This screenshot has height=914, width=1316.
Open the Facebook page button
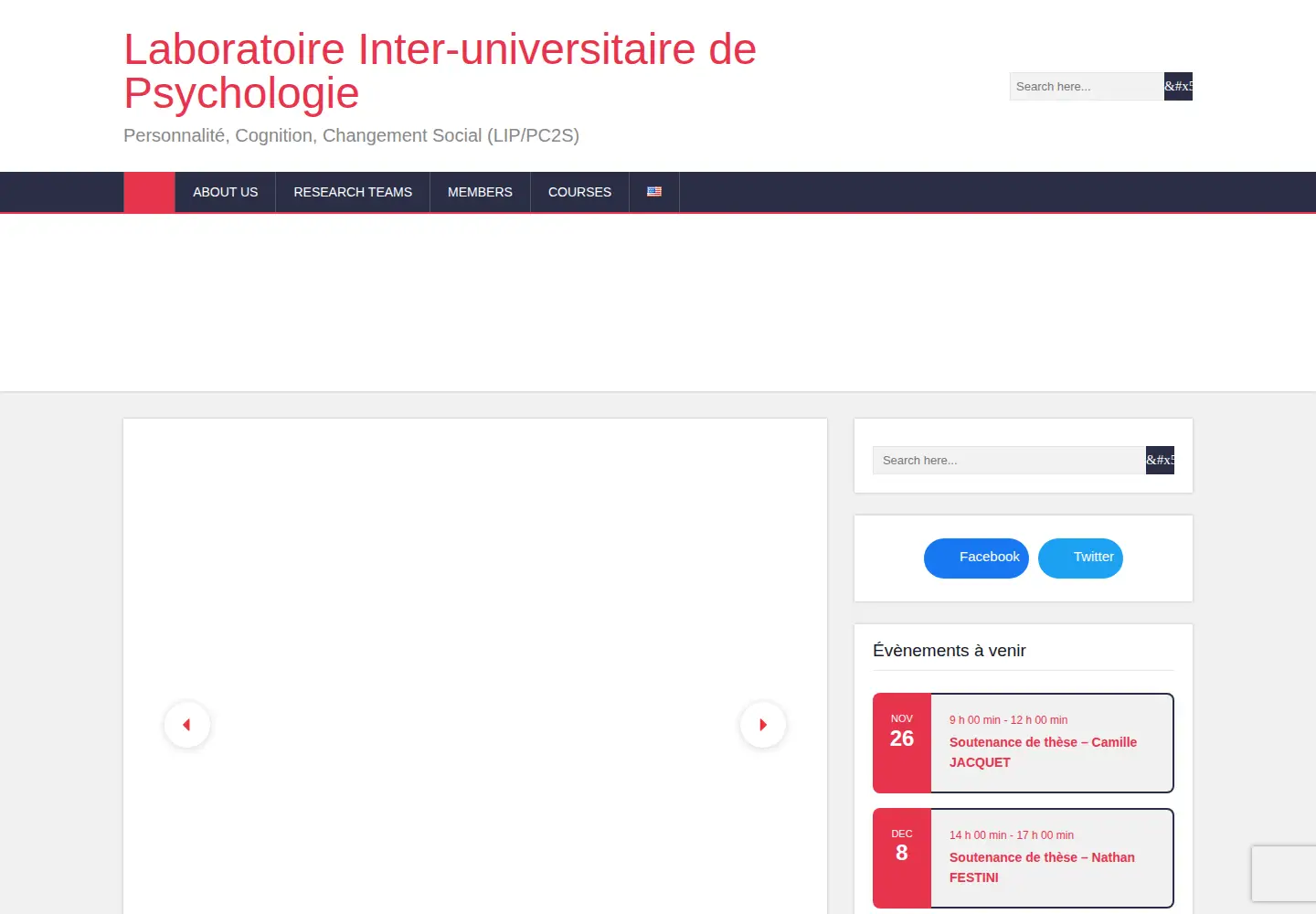coord(976,558)
